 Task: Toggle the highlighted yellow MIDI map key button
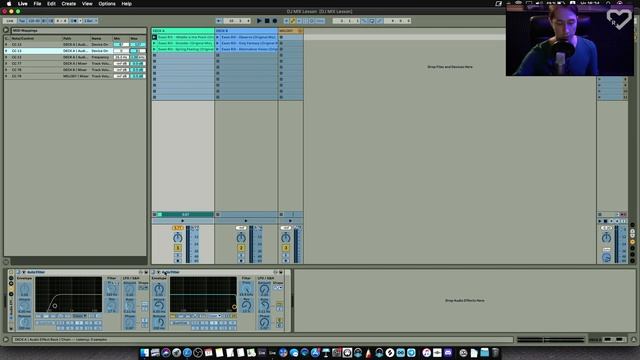[293, 20]
